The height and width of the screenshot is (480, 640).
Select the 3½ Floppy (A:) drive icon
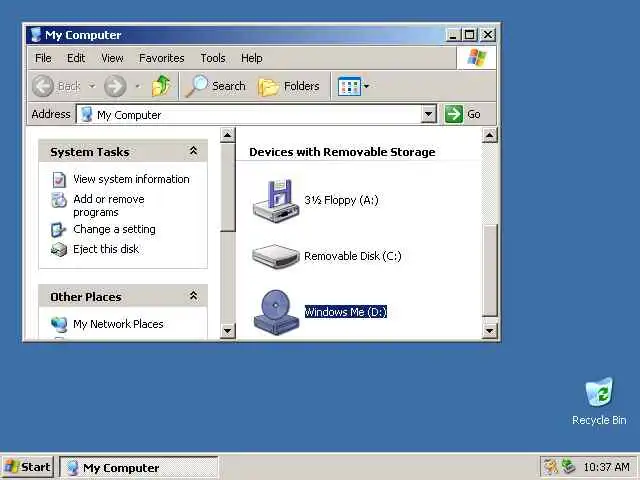click(276, 201)
